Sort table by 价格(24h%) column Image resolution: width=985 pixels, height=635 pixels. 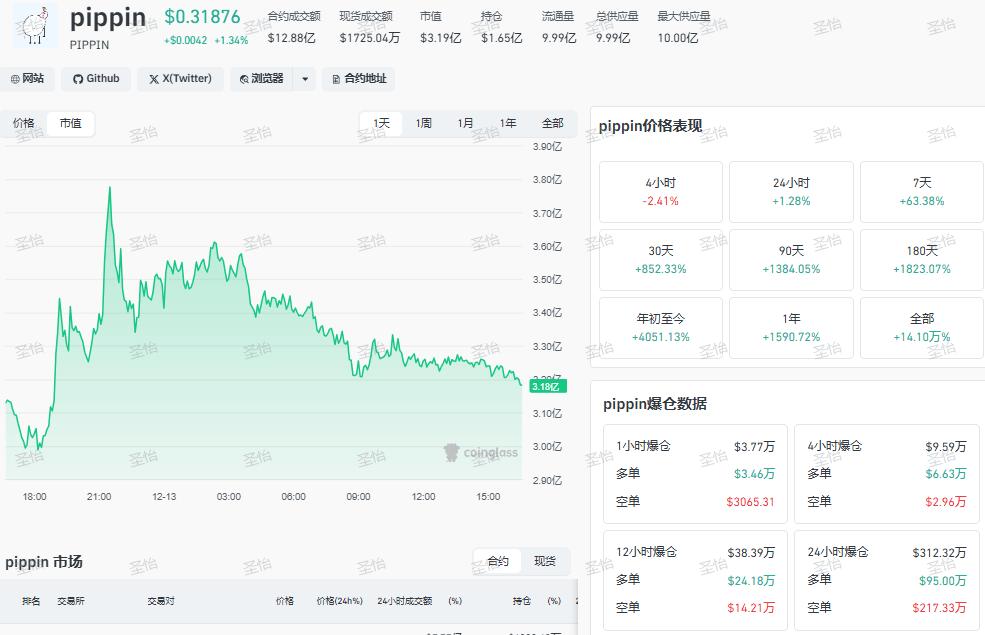pyautogui.click(x=340, y=601)
